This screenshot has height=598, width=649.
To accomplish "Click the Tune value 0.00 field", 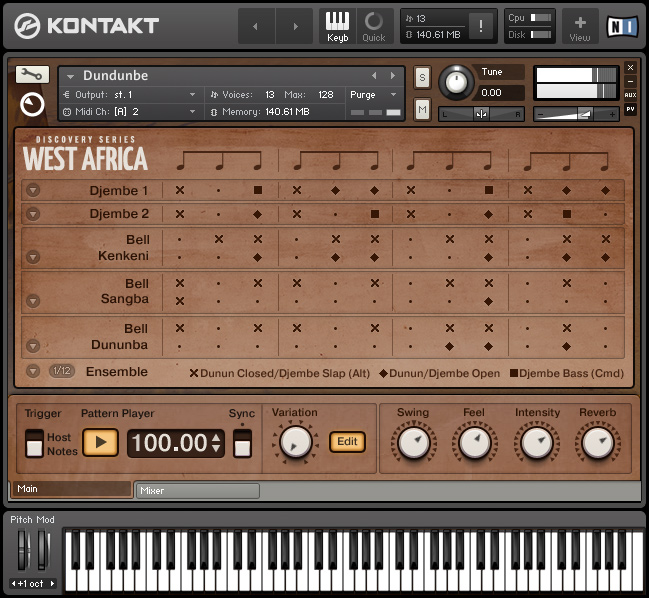I will 500,93.
